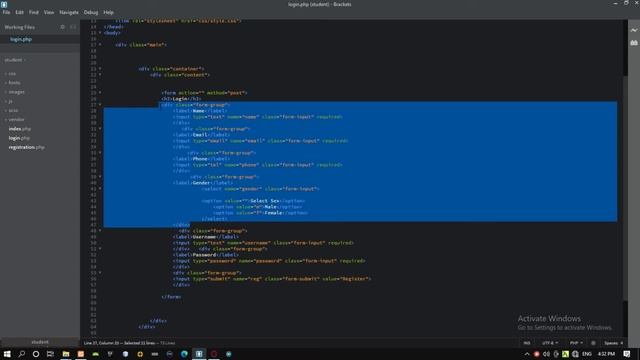Collapse code fold arrow at line 15
The height and width of the screenshot is (360, 640).
(x=100, y=33)
